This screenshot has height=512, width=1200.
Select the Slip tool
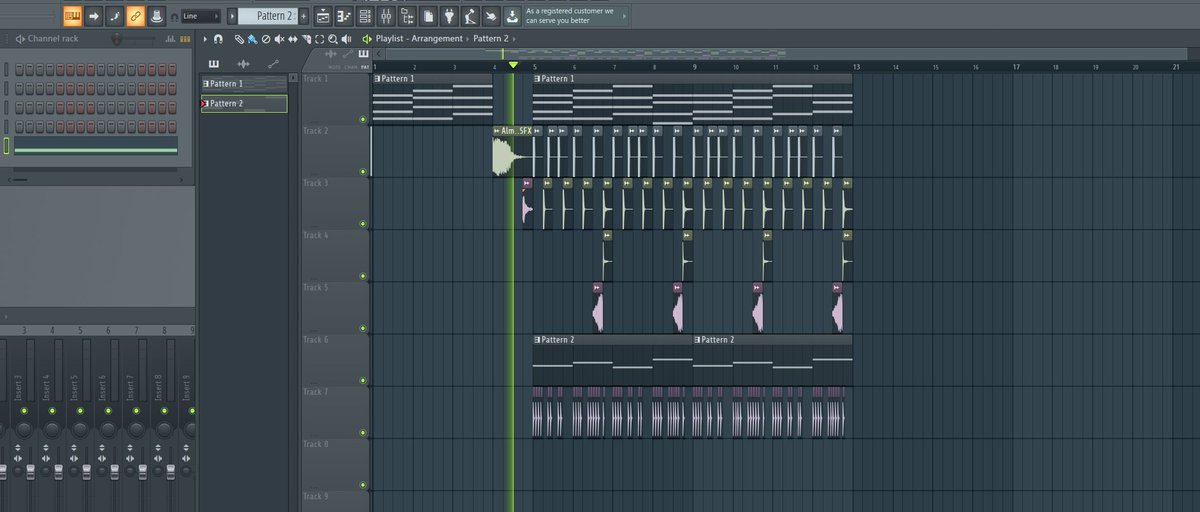pos(292,39)
